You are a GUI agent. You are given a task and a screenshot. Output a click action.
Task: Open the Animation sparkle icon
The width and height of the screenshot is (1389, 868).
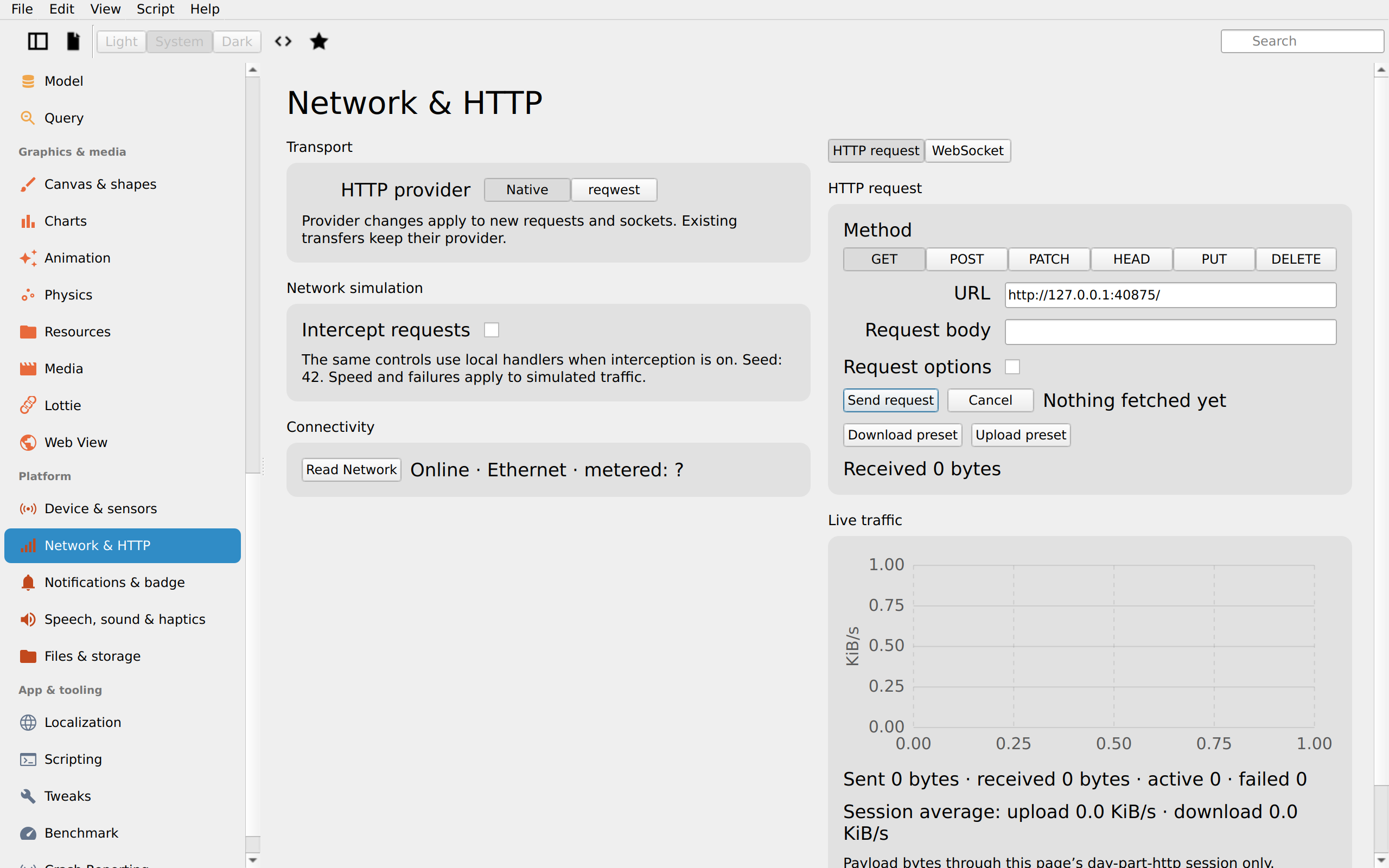point(28,258)
